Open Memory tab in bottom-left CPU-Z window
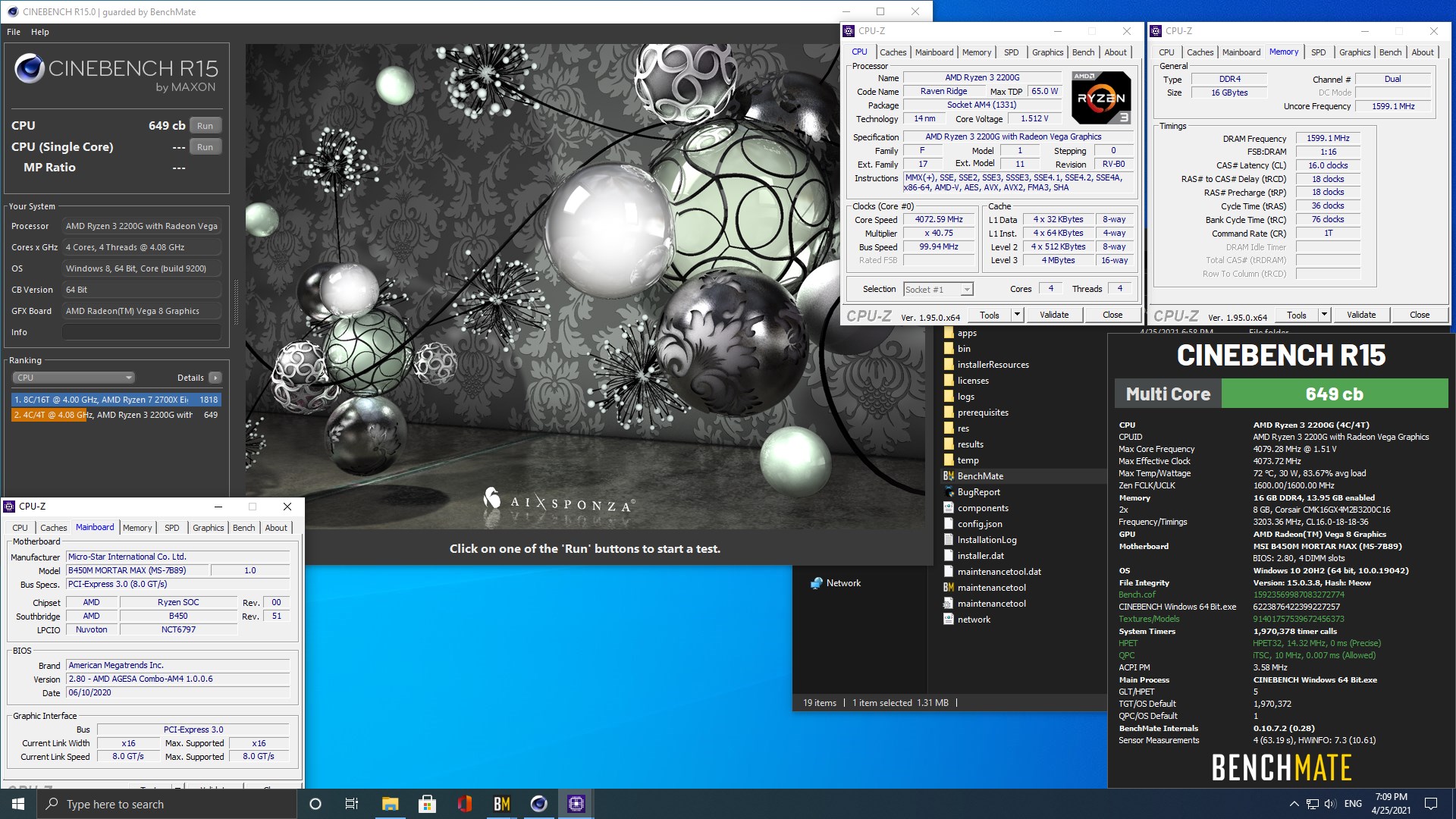 pos(137,528)
